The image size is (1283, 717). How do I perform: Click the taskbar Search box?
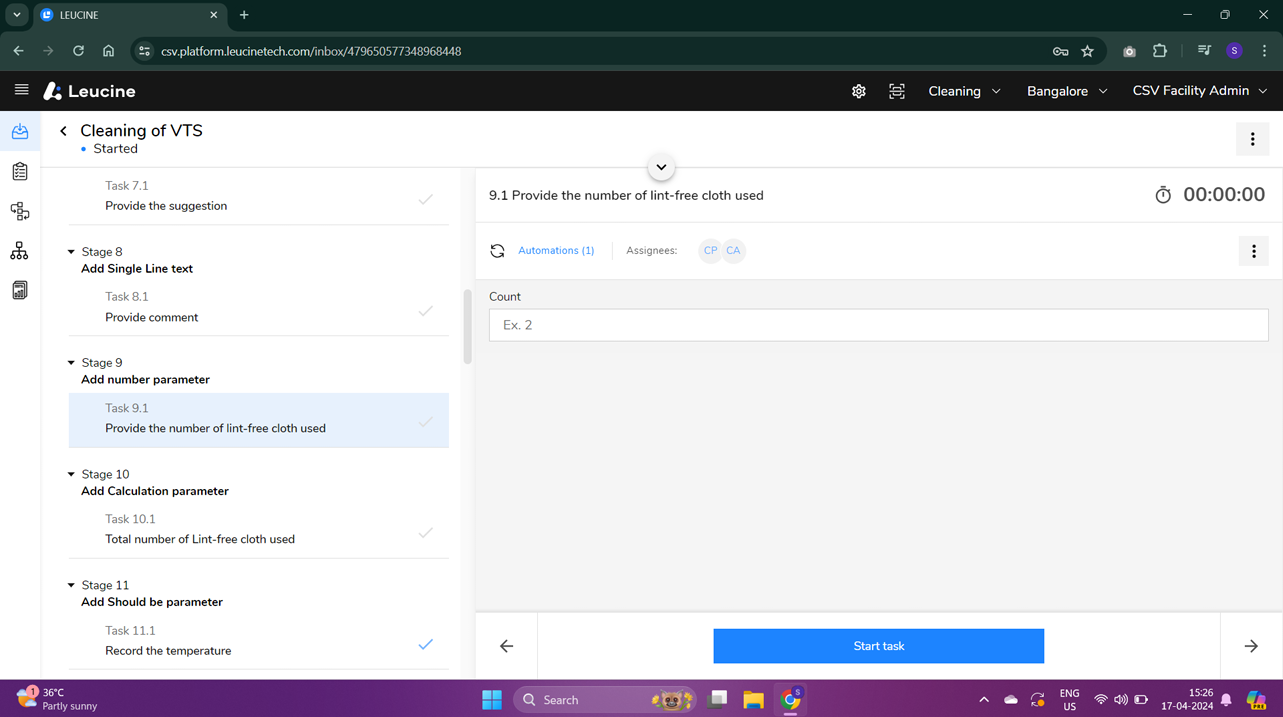point(606,700)
